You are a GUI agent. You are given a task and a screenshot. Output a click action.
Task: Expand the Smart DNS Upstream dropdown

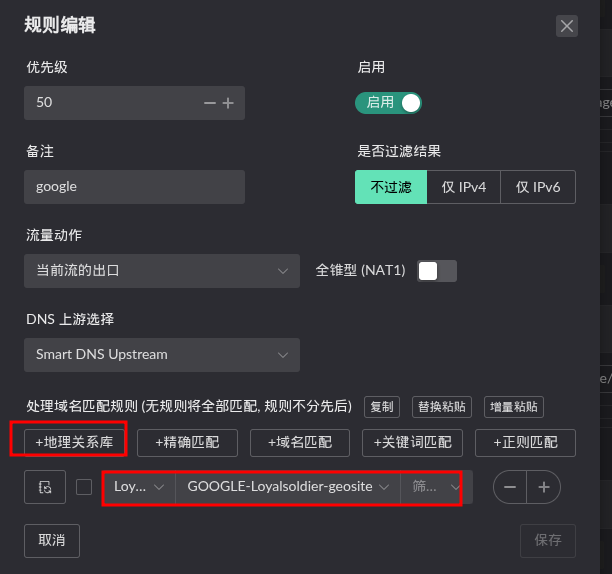point(161,354)
